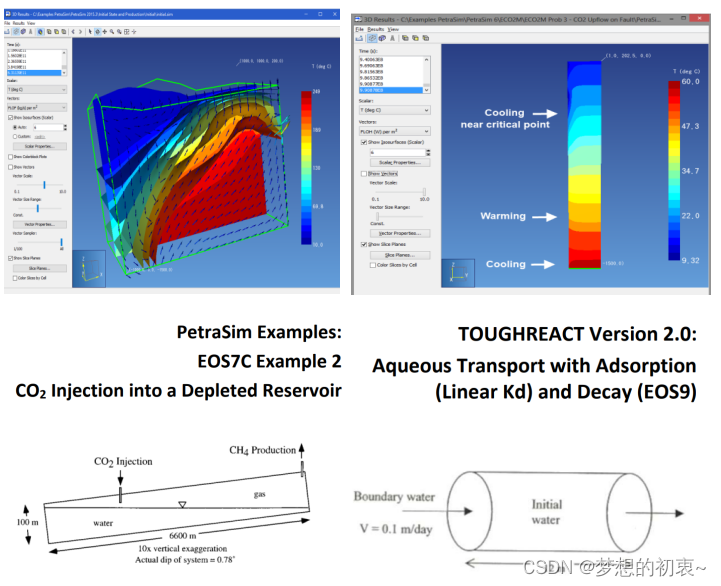The image size is (721, 586).
Task: Enable Color Slices by Cell in left window
Action: coord(15,278)
